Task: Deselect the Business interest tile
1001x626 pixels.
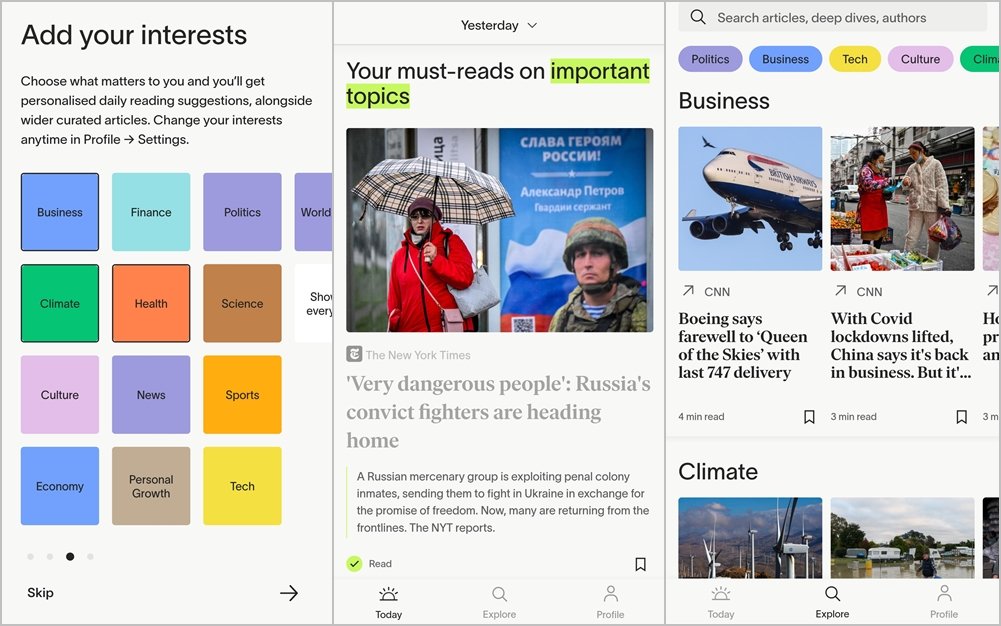Action: tap(60, 212)
